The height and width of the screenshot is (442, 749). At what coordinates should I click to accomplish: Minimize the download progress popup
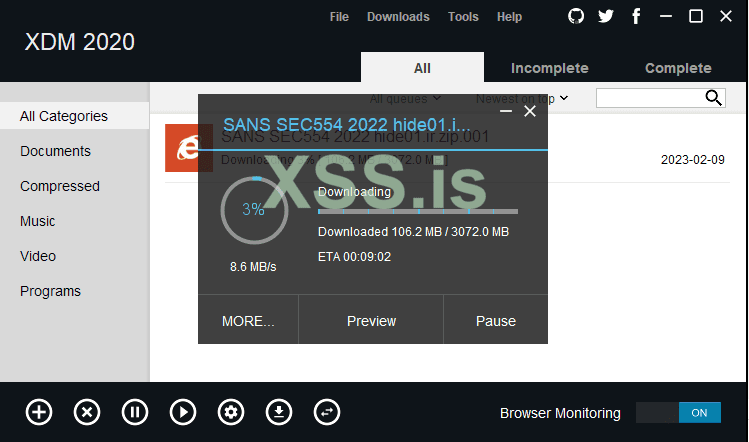click(x=506, y=111)
